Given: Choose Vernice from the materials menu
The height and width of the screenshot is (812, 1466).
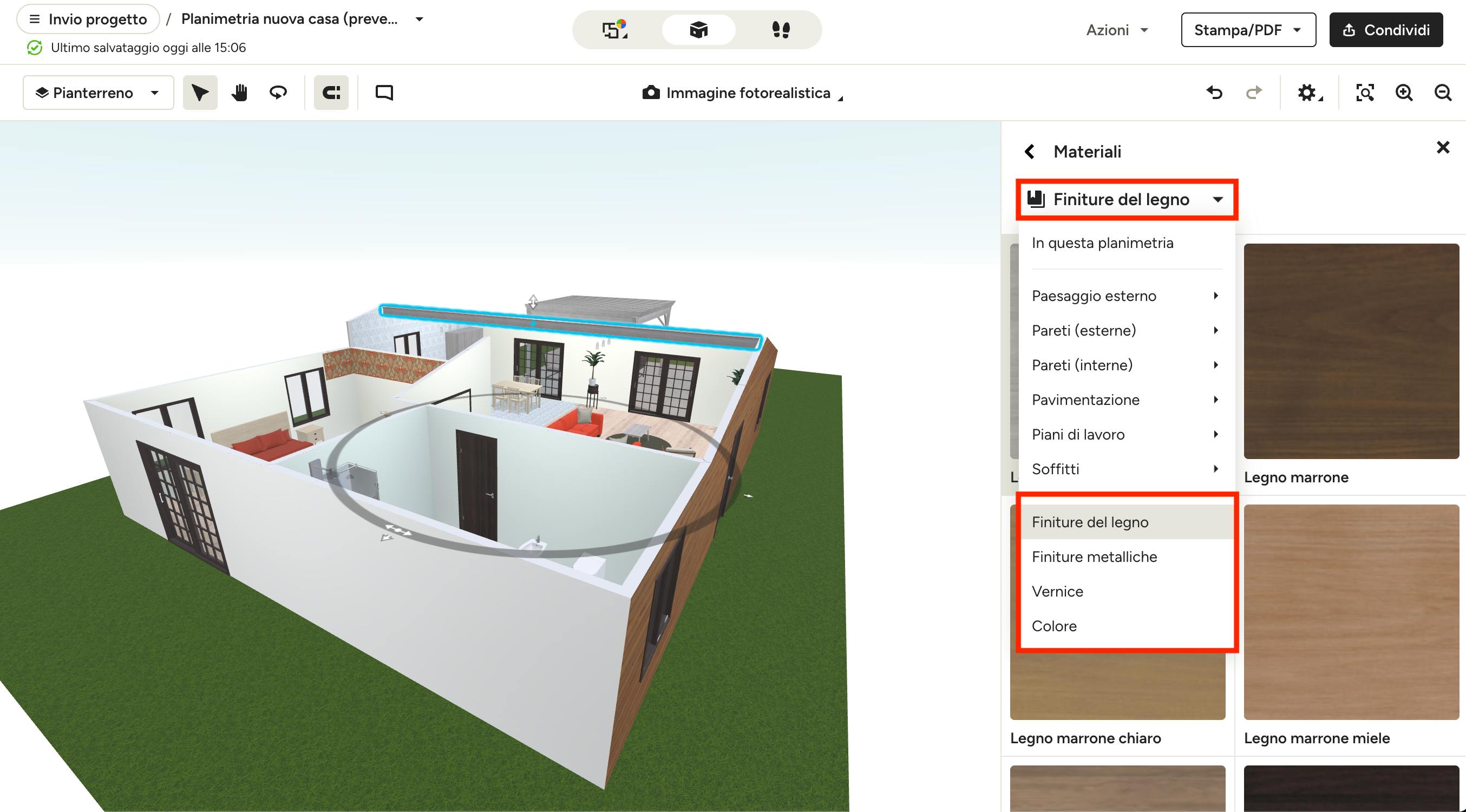Looking at the screenshot, I should [1126, 592].
